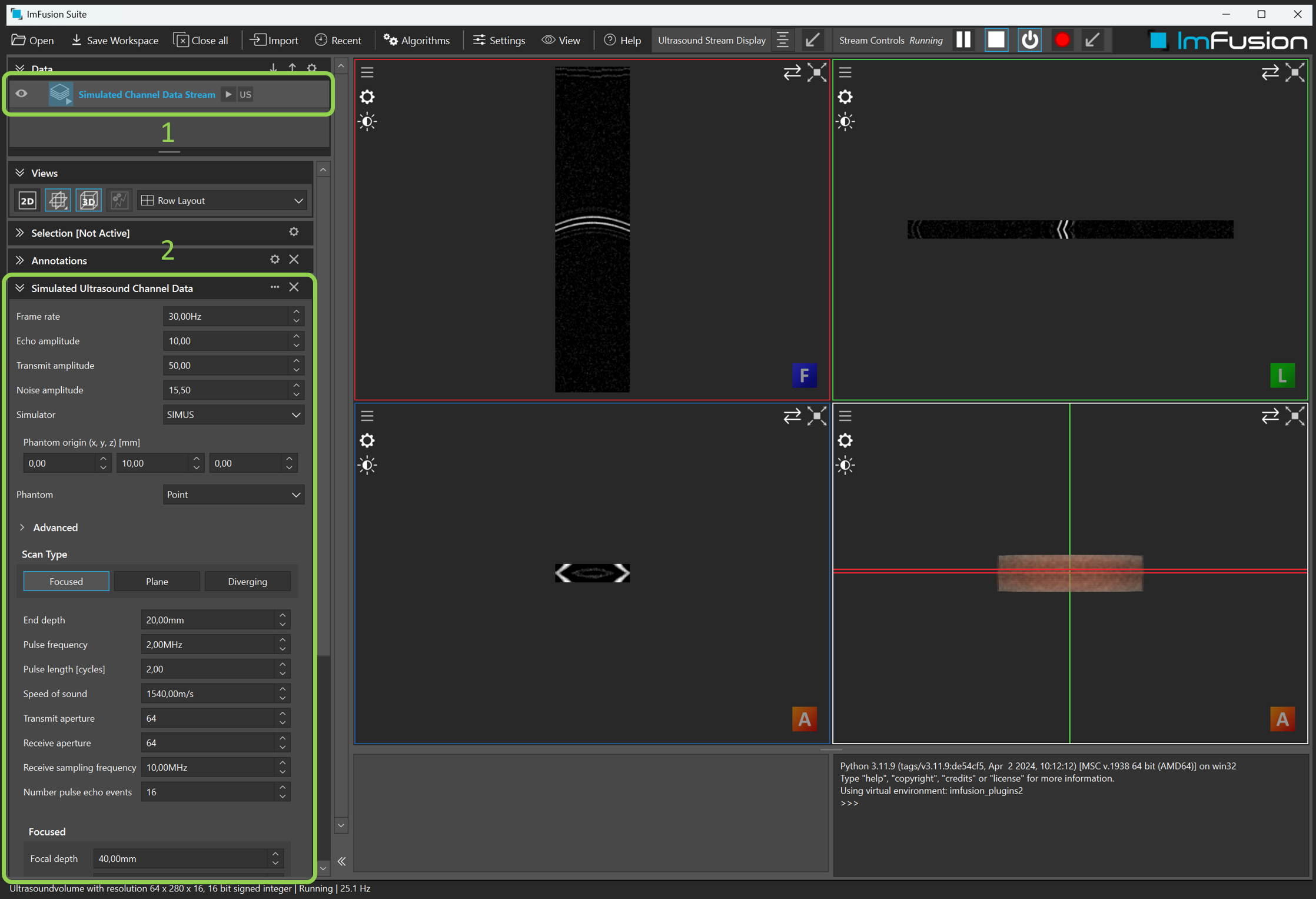The width and height of the screenshot is (1316, 899).
Task: Enable the 3D view mode
Action: point(88,200)
